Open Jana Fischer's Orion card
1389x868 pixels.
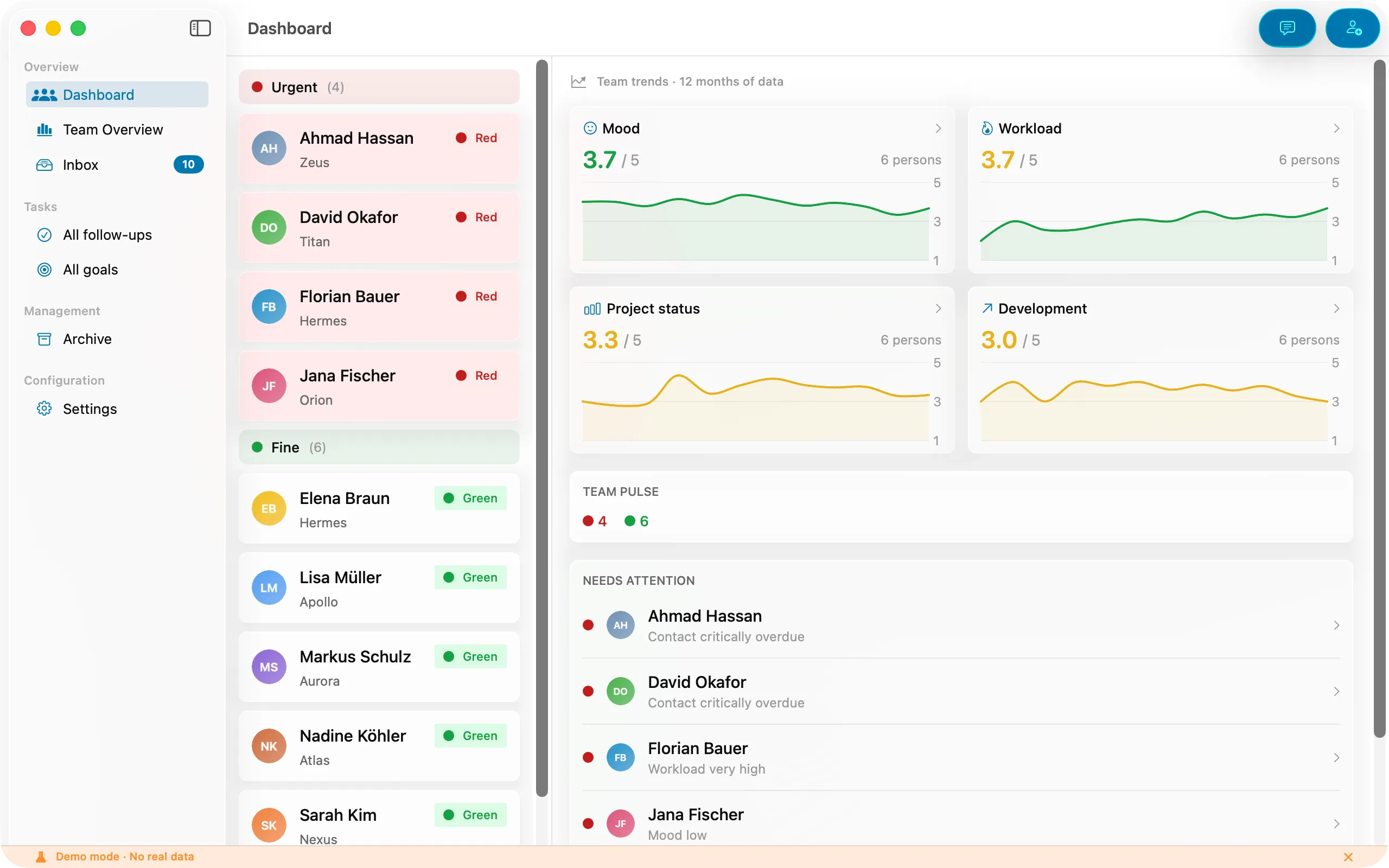pos(379,386)
